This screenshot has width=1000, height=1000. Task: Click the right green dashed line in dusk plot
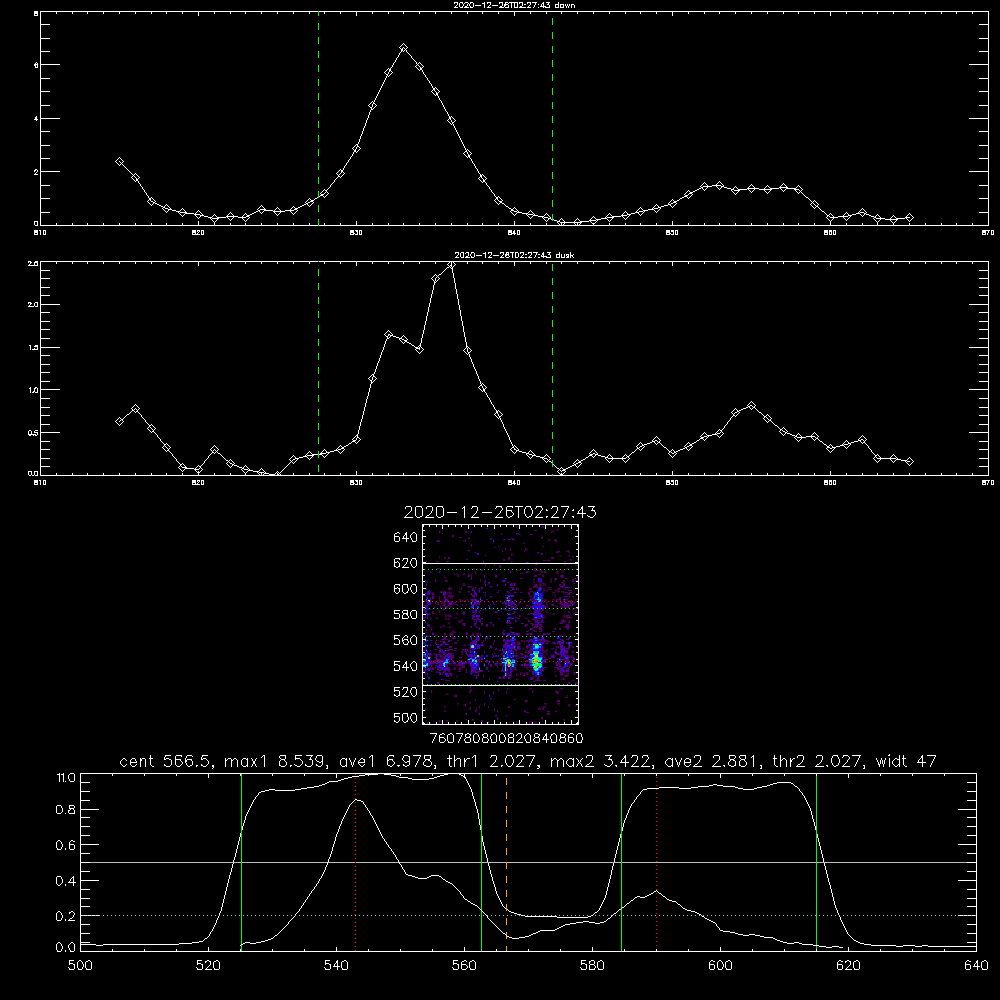click(552, 368)
